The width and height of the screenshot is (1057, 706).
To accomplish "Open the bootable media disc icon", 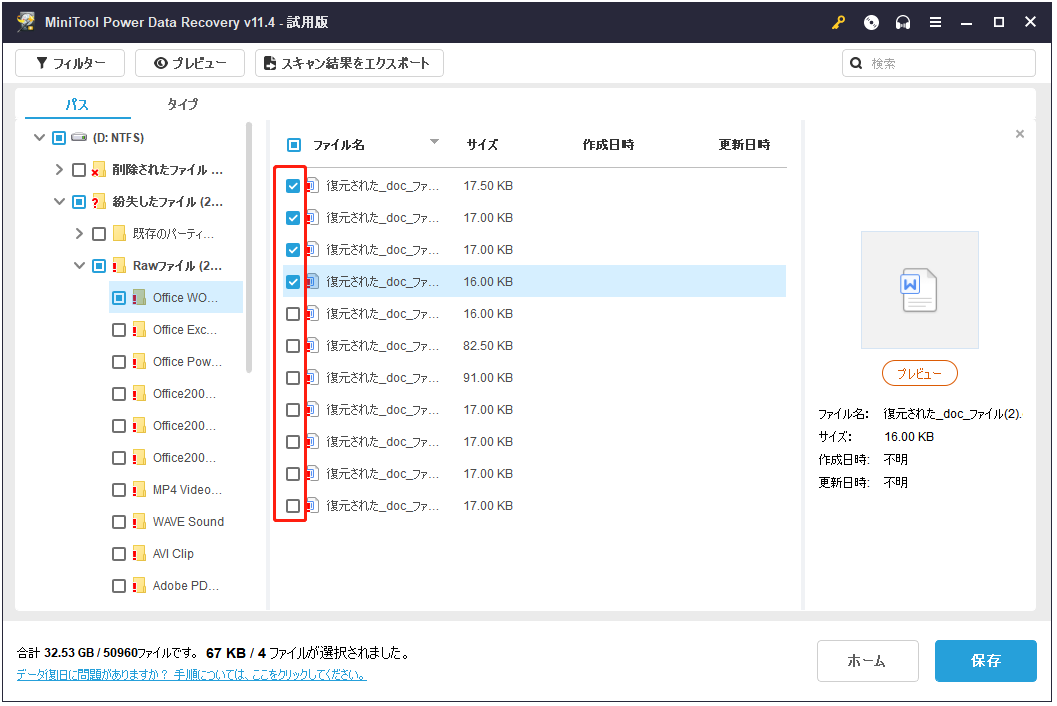I will pos(870,21).
